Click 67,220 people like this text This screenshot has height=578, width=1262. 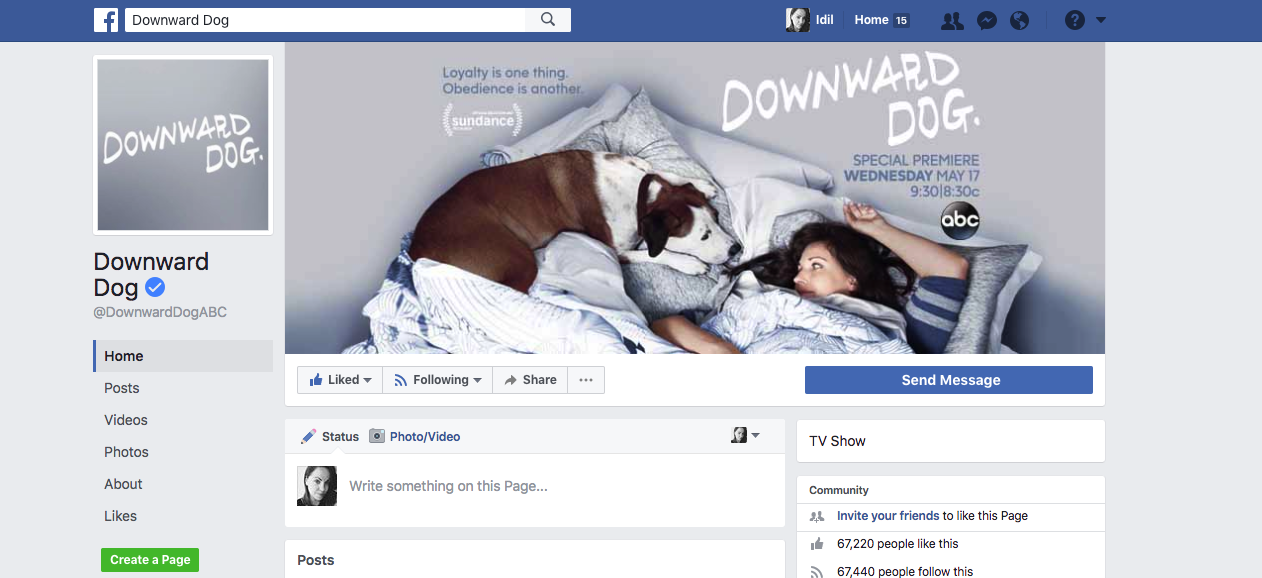click(897, 544)
